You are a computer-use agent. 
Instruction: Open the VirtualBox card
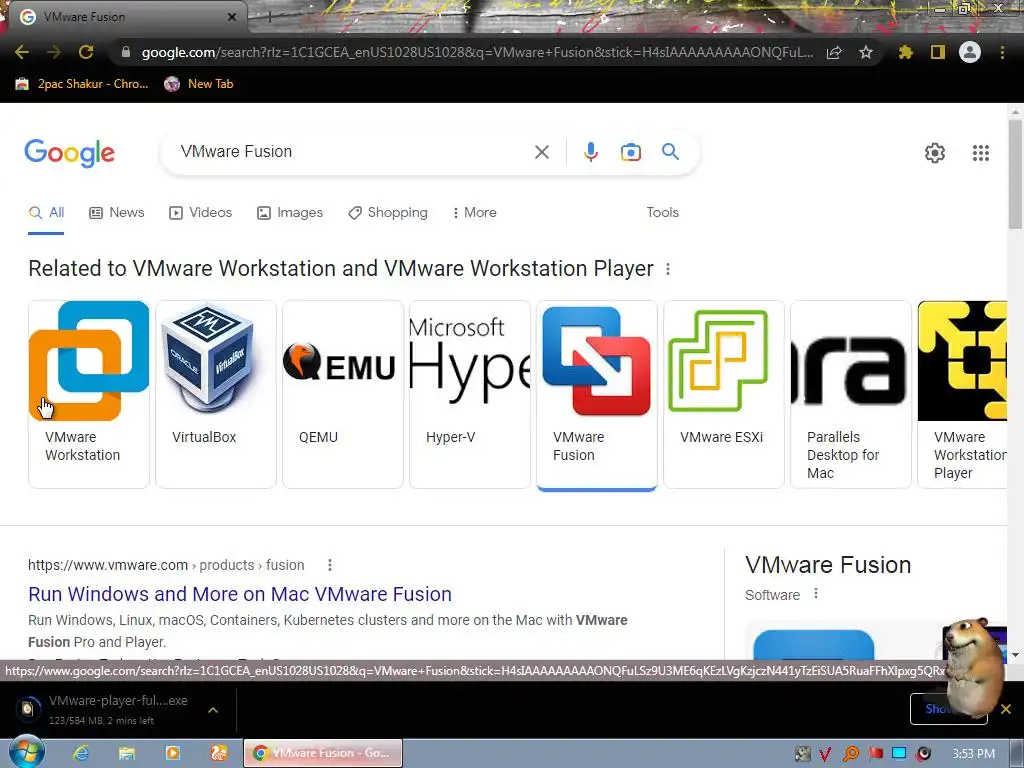216,394
